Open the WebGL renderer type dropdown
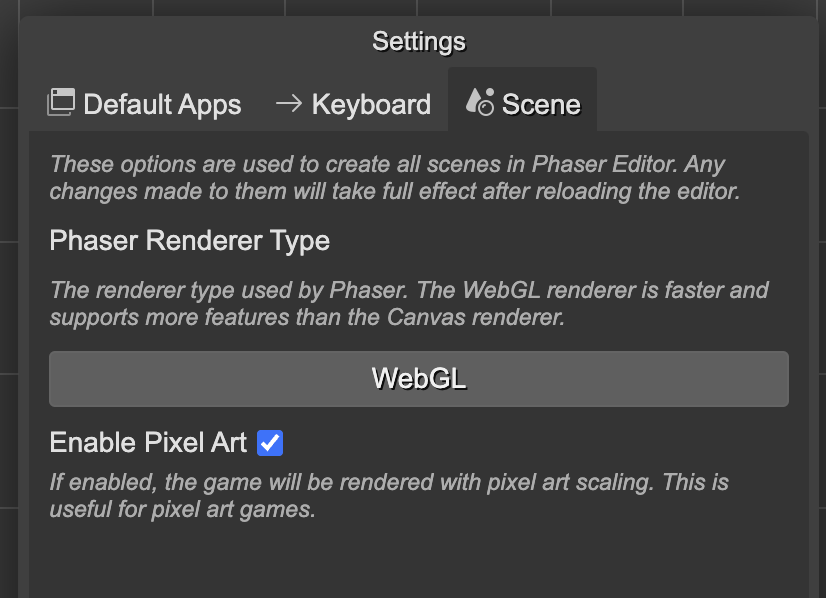The height and width of the screenshot is (598, 826). click(x=419, y=379)
